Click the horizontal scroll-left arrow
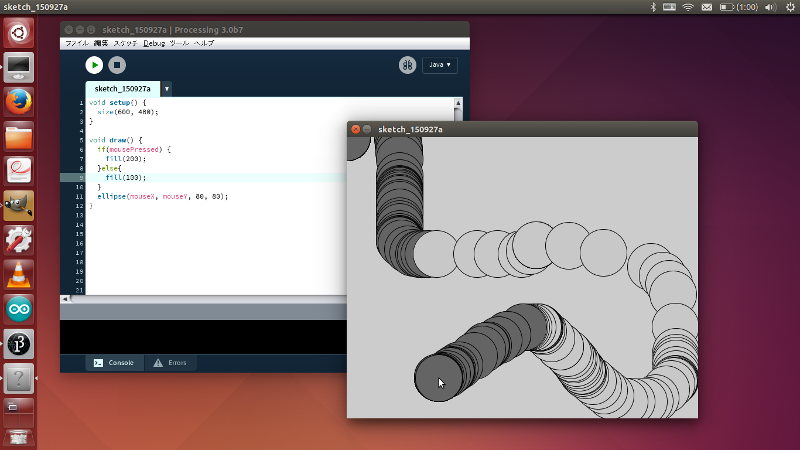 (65, 299)
